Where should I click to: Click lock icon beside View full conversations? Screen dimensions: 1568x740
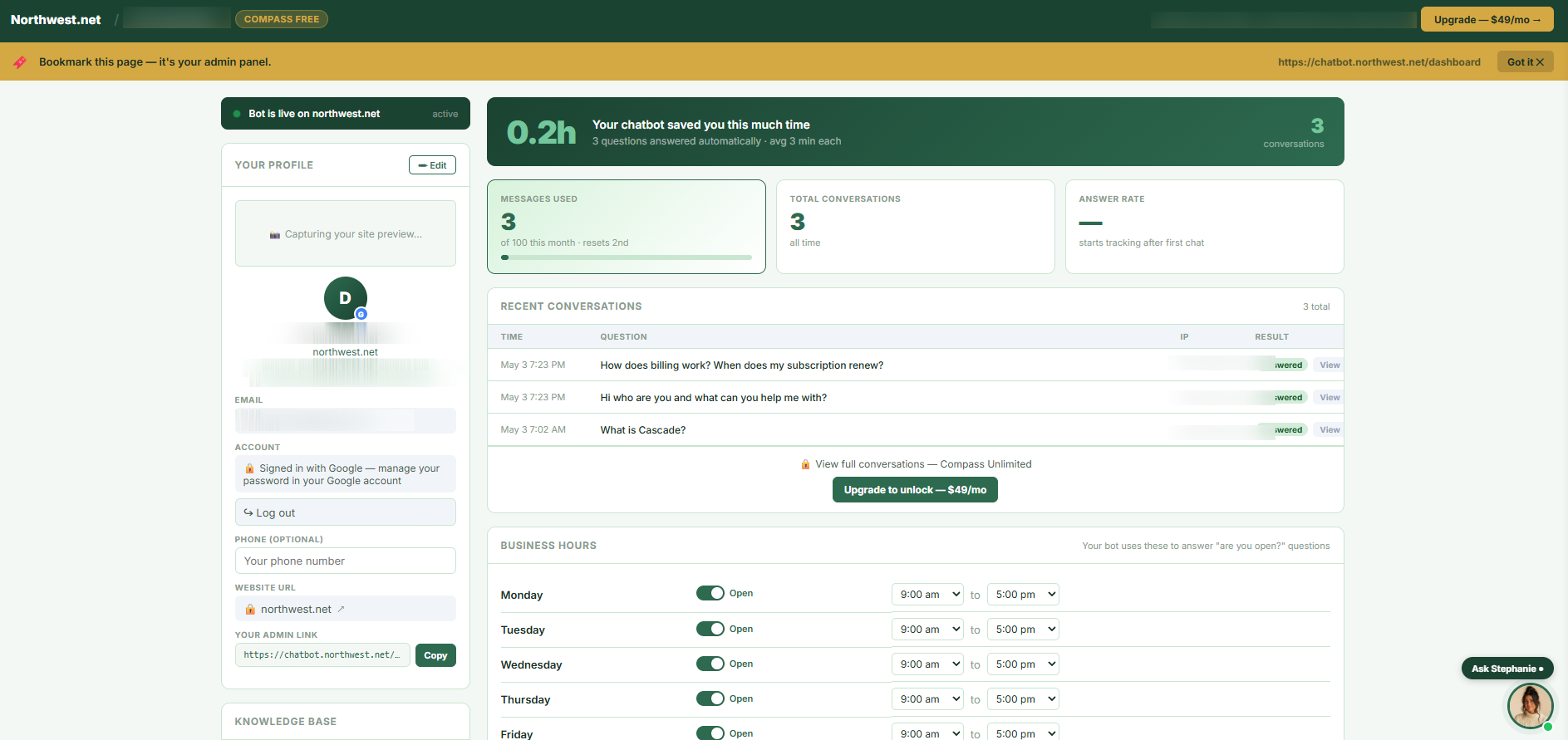point(804,464)
